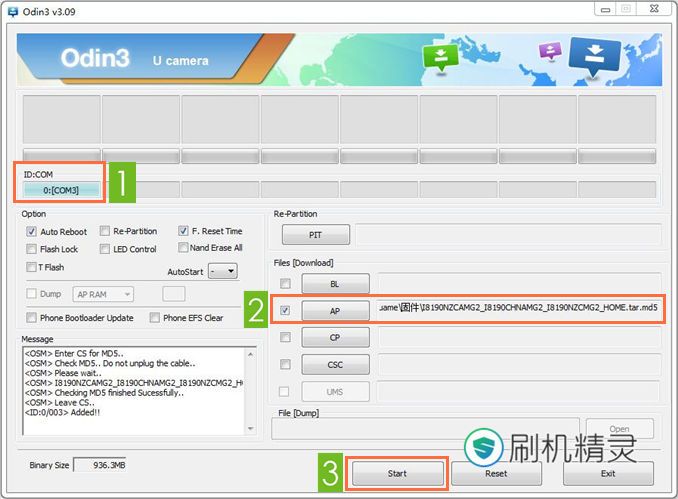Check Nand Erase All option
This screenshot has height=499, width=678.
pyautogui.click(x=183, y=247)
